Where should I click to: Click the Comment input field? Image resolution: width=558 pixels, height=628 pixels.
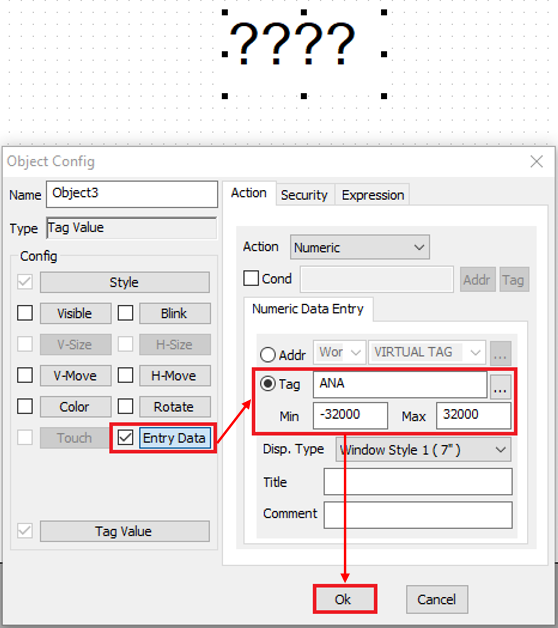[x=418, y=515]
